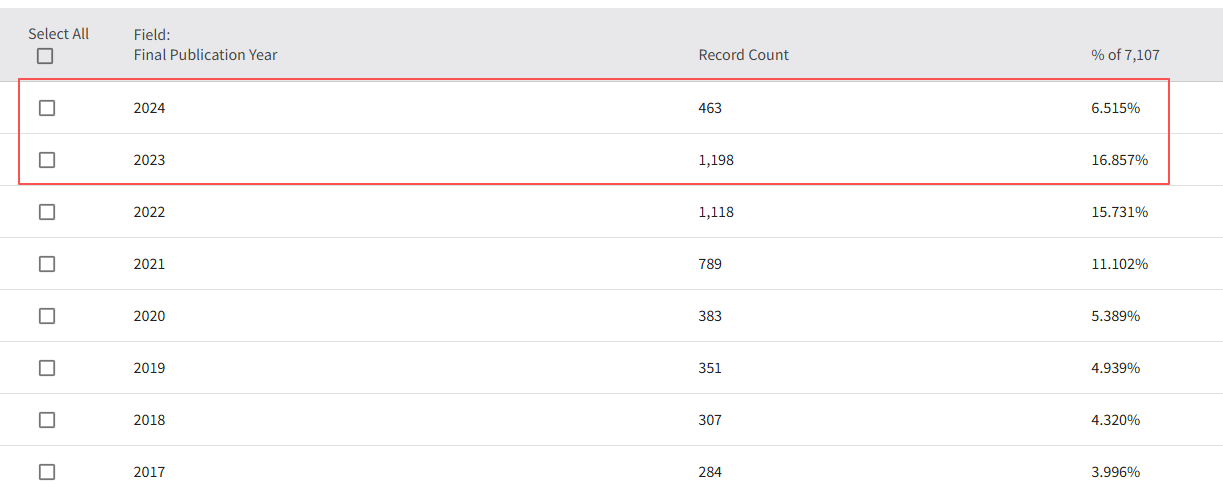Click the record count 789
This screenshot has height=494, width=1223.
(x=710, y=264)
